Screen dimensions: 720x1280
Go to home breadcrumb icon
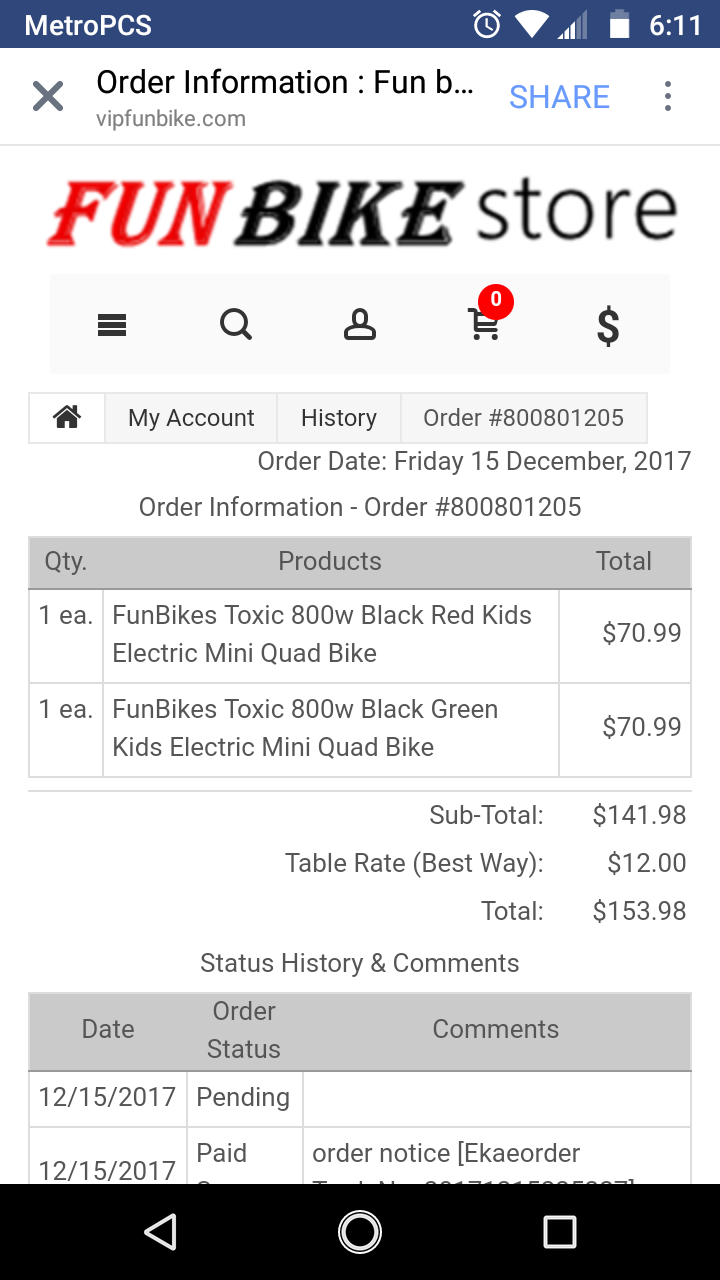point(67,417)
